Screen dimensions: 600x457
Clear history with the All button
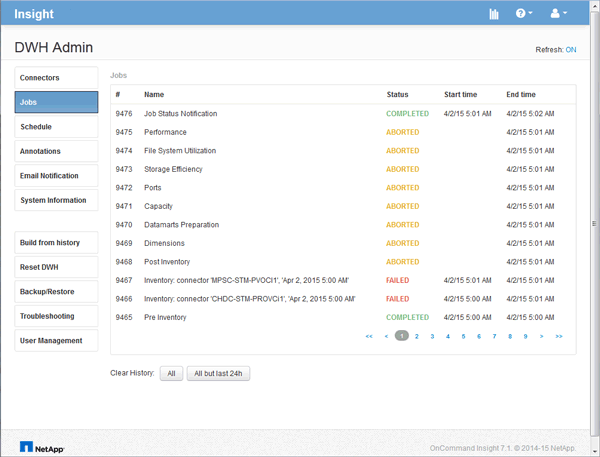[171, 373]
